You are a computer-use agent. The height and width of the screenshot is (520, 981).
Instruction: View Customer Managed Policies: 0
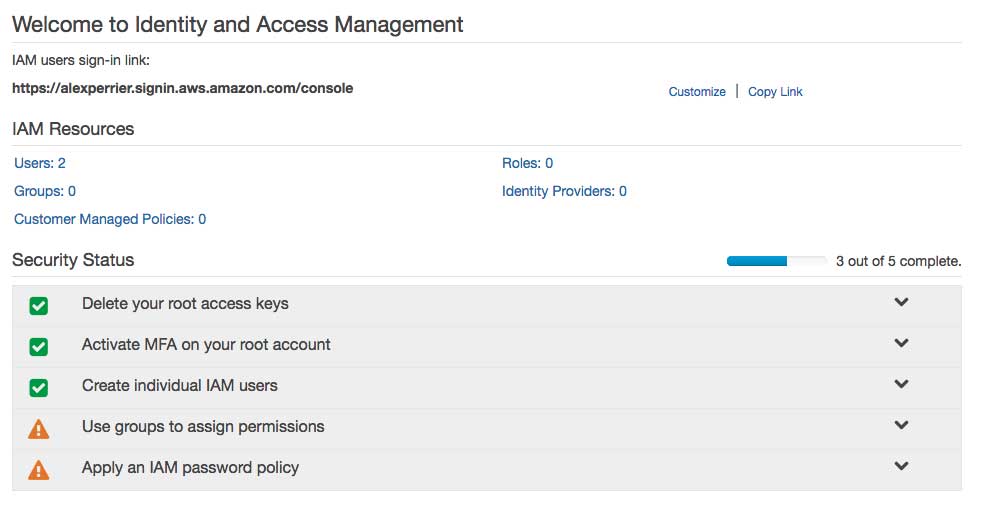(110, 219)
